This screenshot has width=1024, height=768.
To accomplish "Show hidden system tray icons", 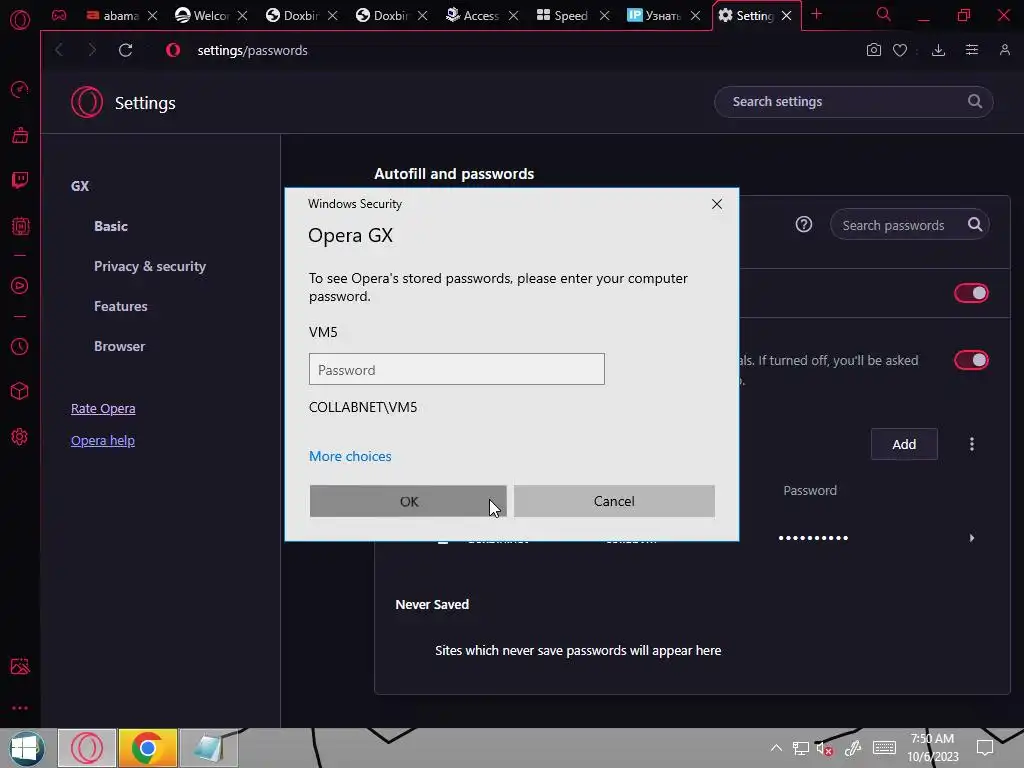I will (776, 748).
